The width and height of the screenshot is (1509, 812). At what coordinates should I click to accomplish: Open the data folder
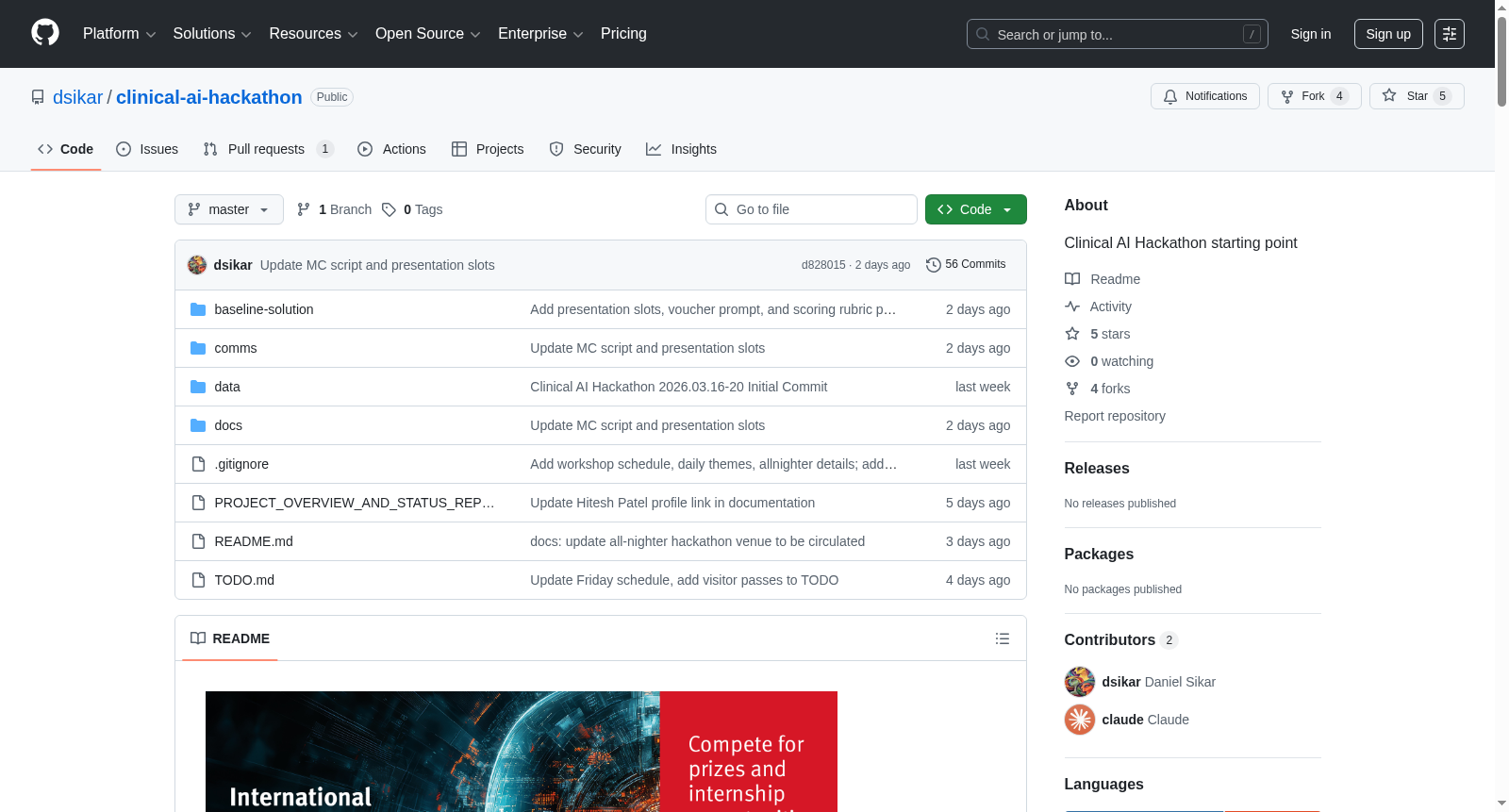click(227, 387)
